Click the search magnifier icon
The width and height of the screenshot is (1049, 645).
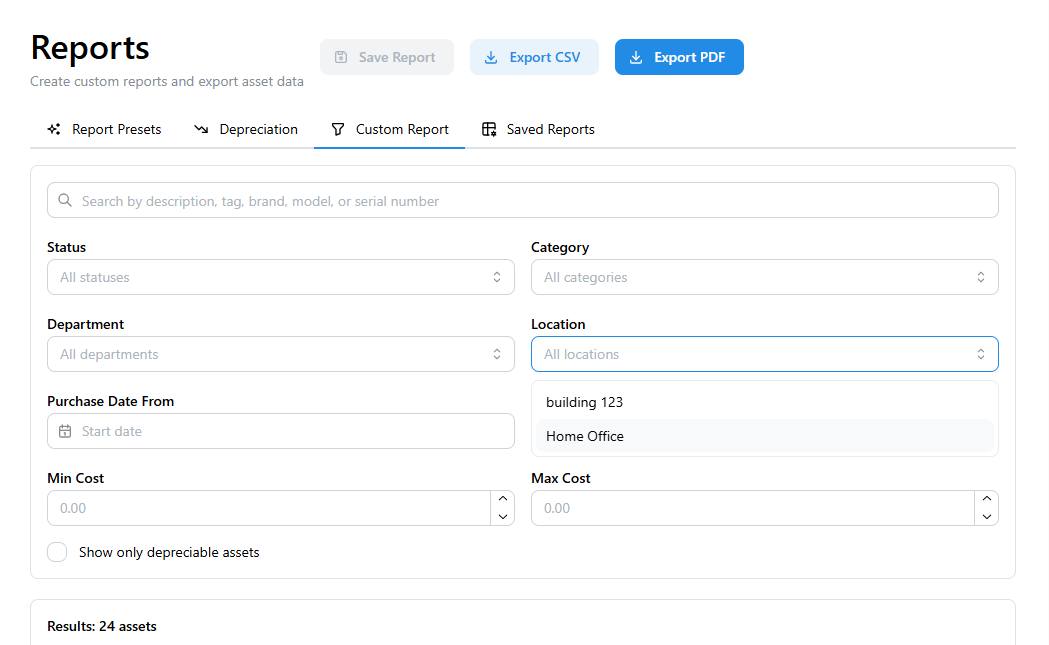coord(65,200)
